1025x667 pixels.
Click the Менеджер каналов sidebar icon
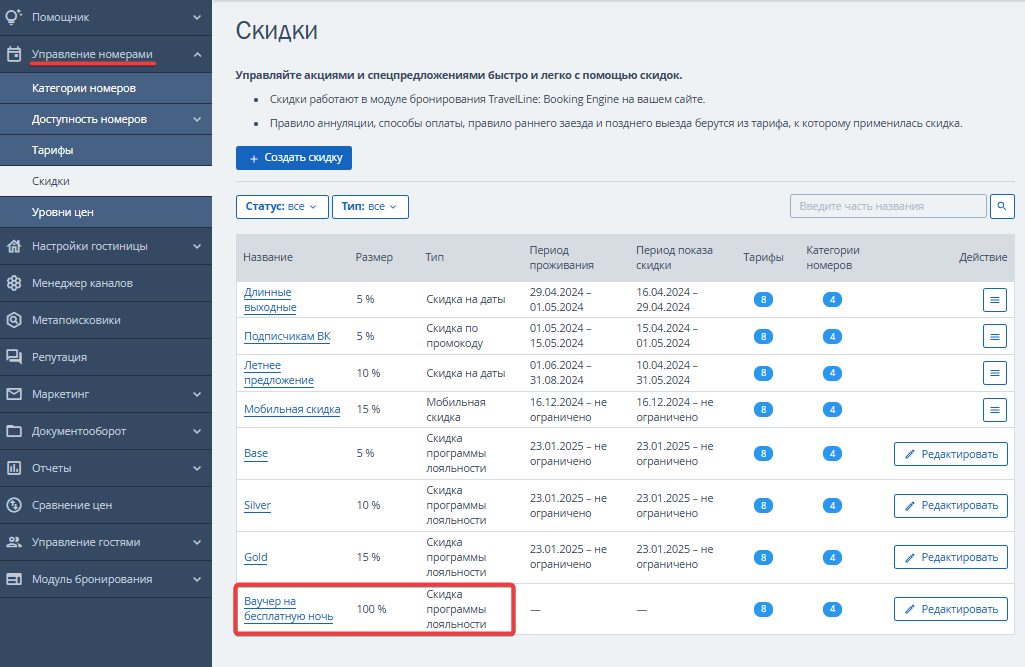point(14,283)
